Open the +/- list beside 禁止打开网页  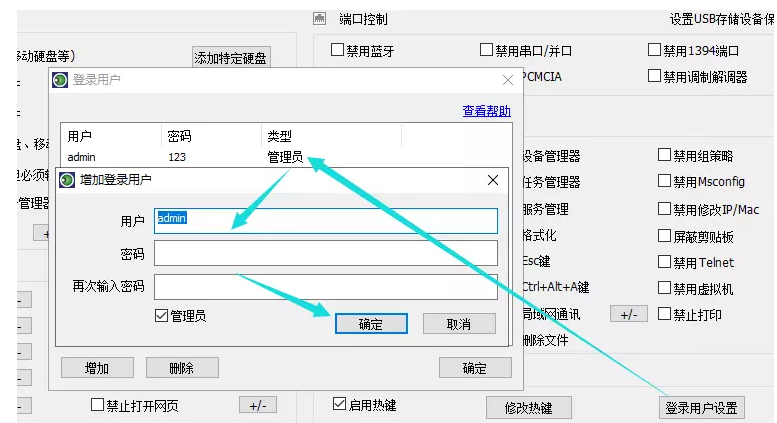[x=258, y=405]
